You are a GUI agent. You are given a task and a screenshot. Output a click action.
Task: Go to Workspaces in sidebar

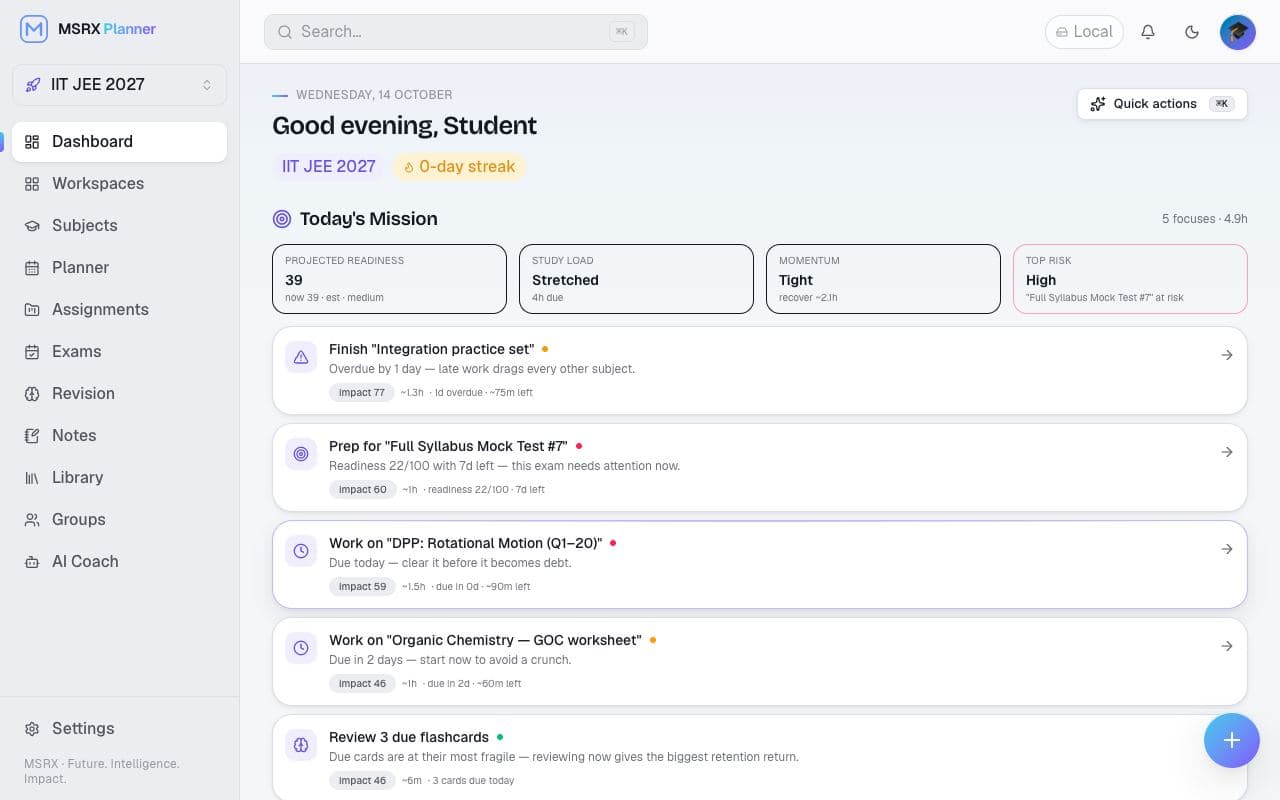[x=119, y=184]
